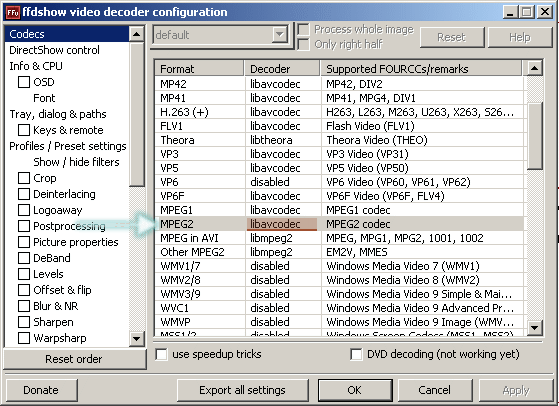Toggle the Levels checkbox
Viewport: 559px width, 406px height.
point(24,274)
